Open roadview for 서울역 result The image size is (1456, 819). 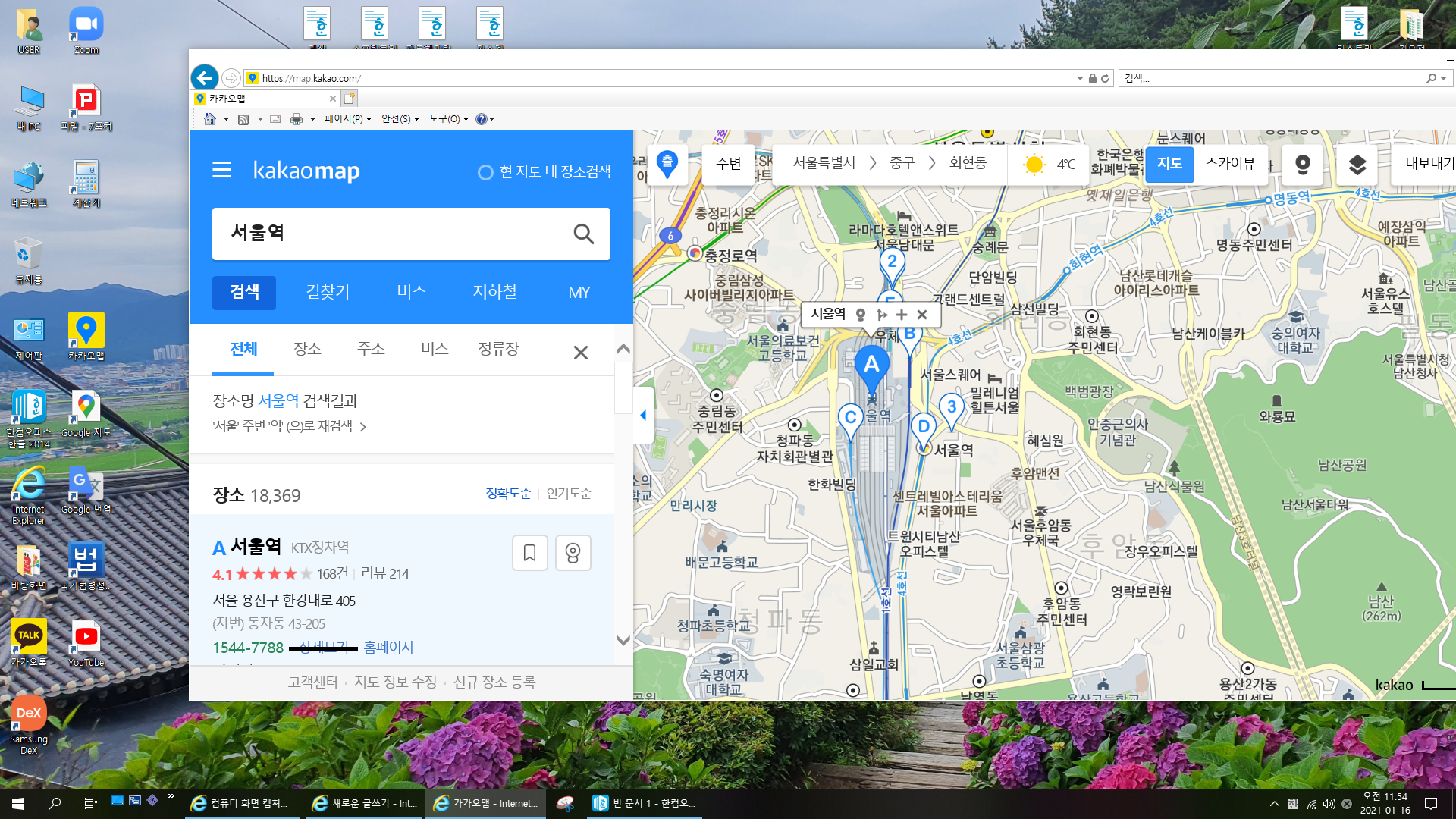pyautogui.click(x=573, y=553)
